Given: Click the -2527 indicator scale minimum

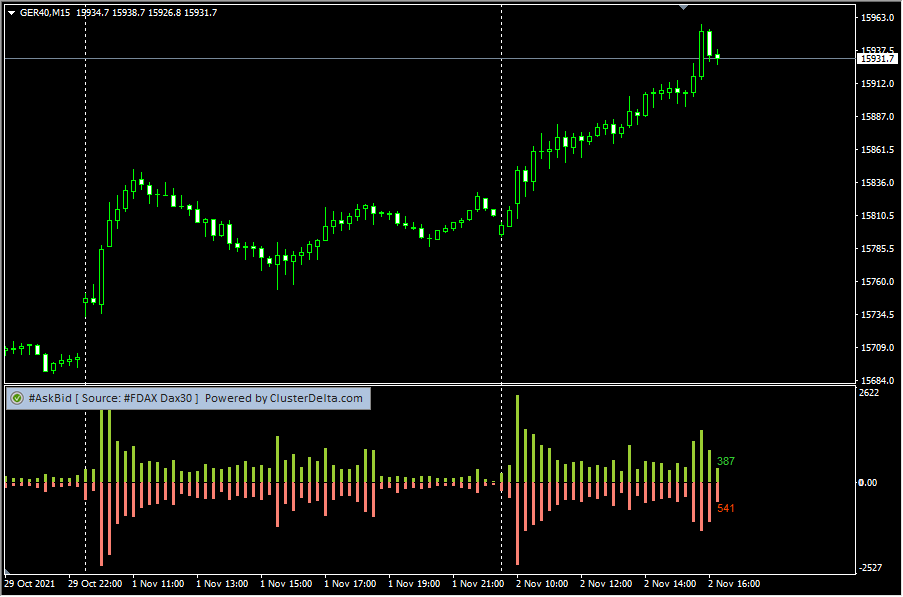Looking at the screenshot, I should point(870,567).
